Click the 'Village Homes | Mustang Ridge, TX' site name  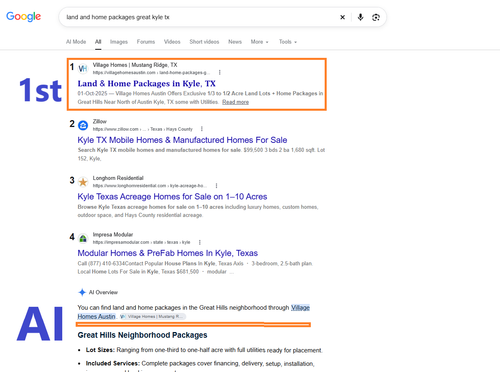(x=135, y=65)
